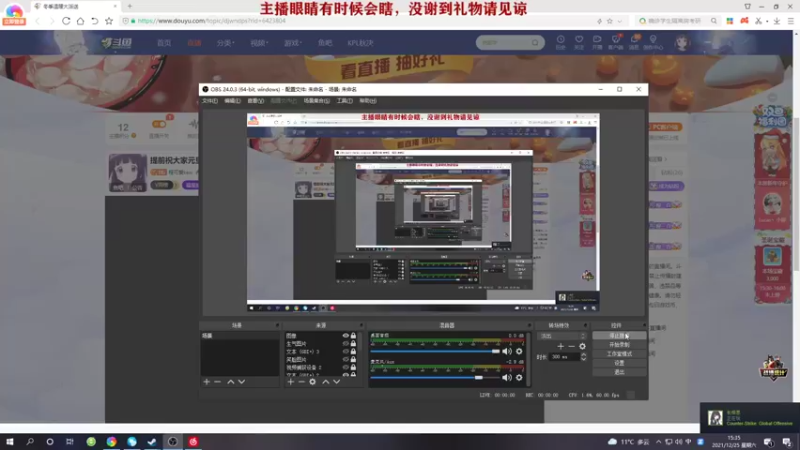
Task: Mute the 麦克风/Aux speaker icon
Action: click(x=506, y=378)
